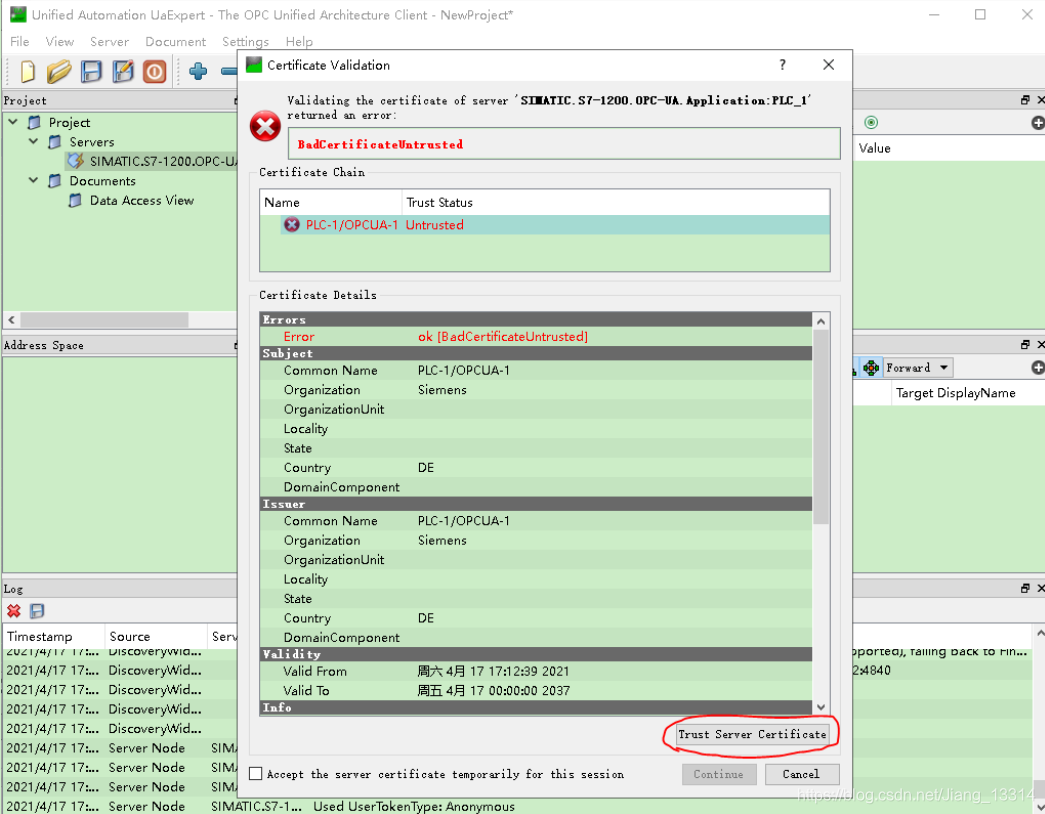The image size is (1045, 814).
Task: Click the Log panel scroll-up arrow
Action: (x=1039, y=631)
